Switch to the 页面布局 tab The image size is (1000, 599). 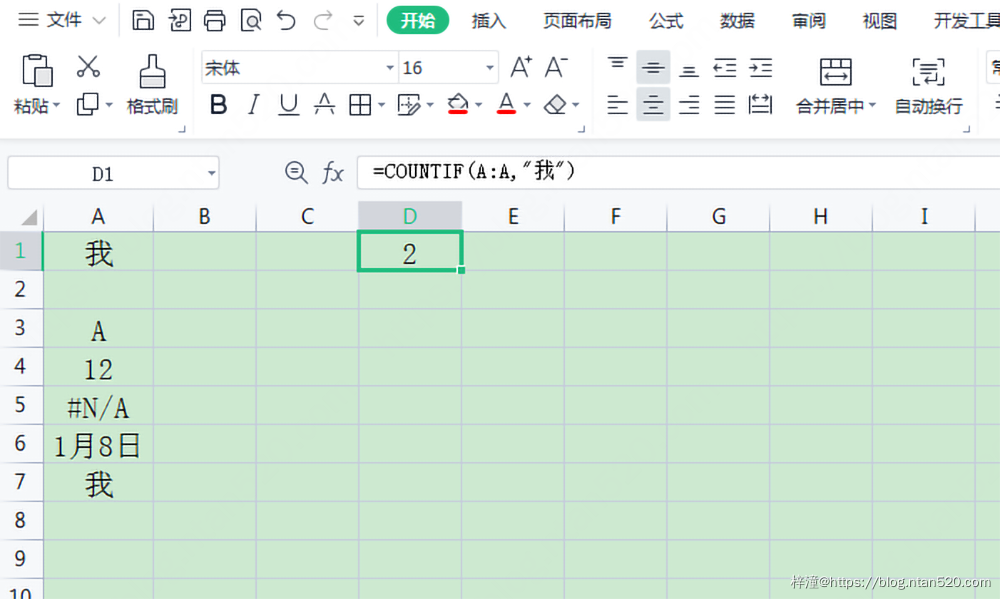pyautogui.click(x=577, y=21)
